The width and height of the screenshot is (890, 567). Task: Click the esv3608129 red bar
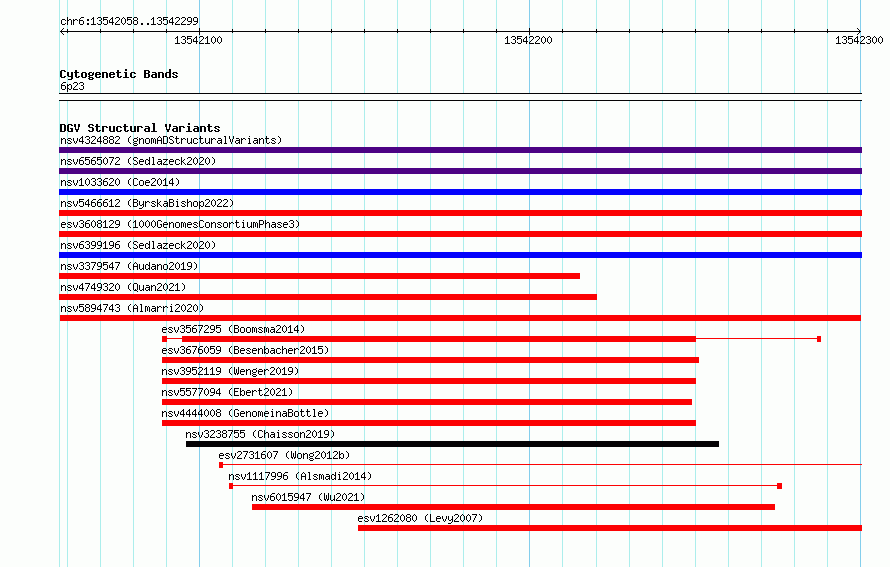(x=460, y=234)
